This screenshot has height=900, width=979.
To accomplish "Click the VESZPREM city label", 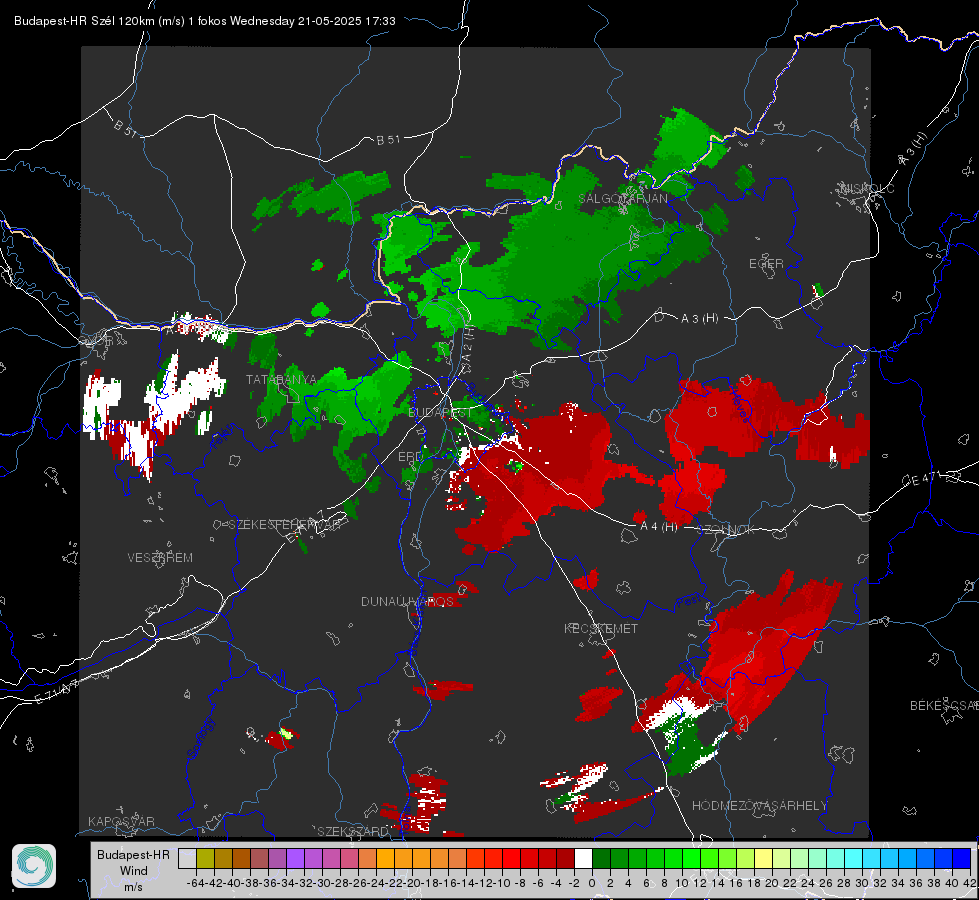I will (x=160, y=557).
